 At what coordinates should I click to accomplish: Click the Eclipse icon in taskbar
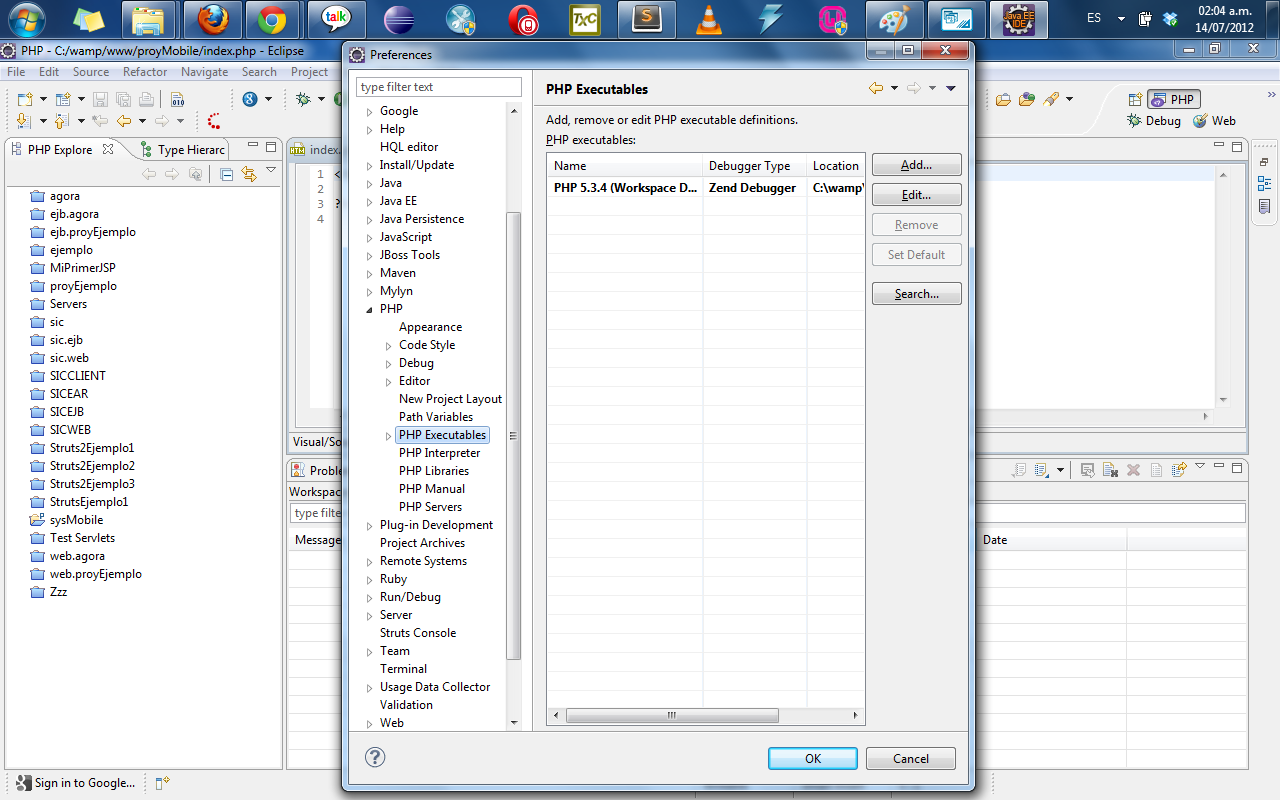[x=398, y=19]
